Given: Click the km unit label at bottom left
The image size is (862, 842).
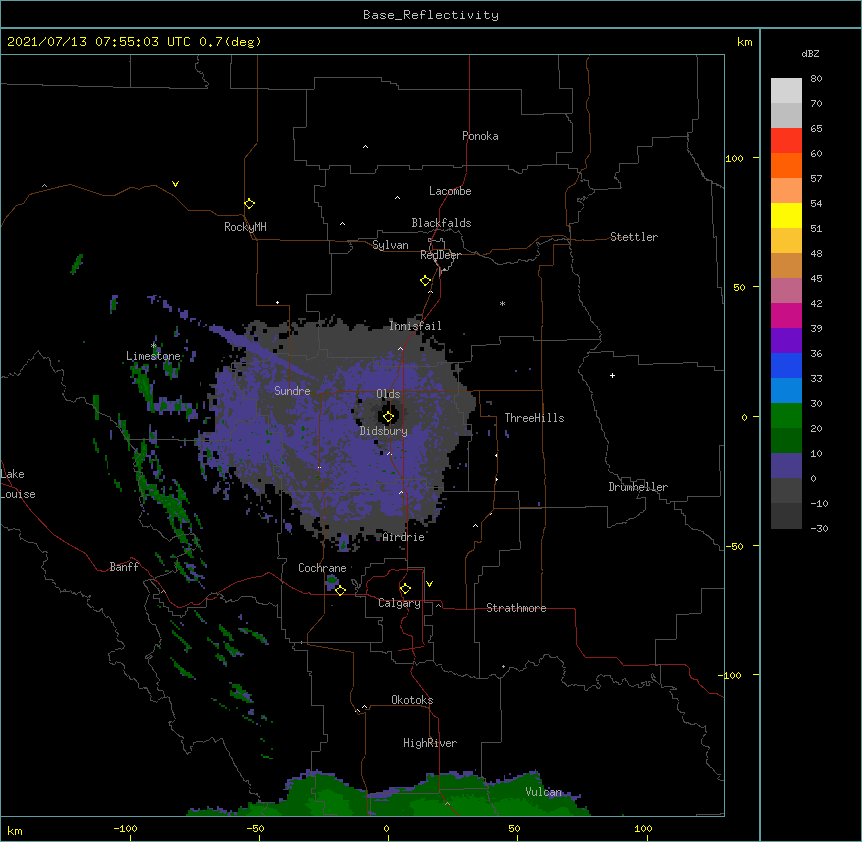Looking at the screenshot, I should [15, 831].
